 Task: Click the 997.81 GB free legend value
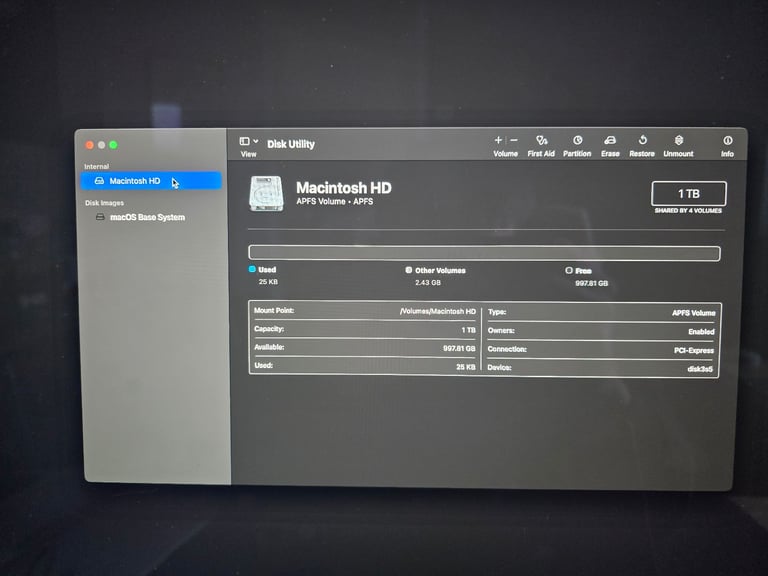[x=591, y=283]
